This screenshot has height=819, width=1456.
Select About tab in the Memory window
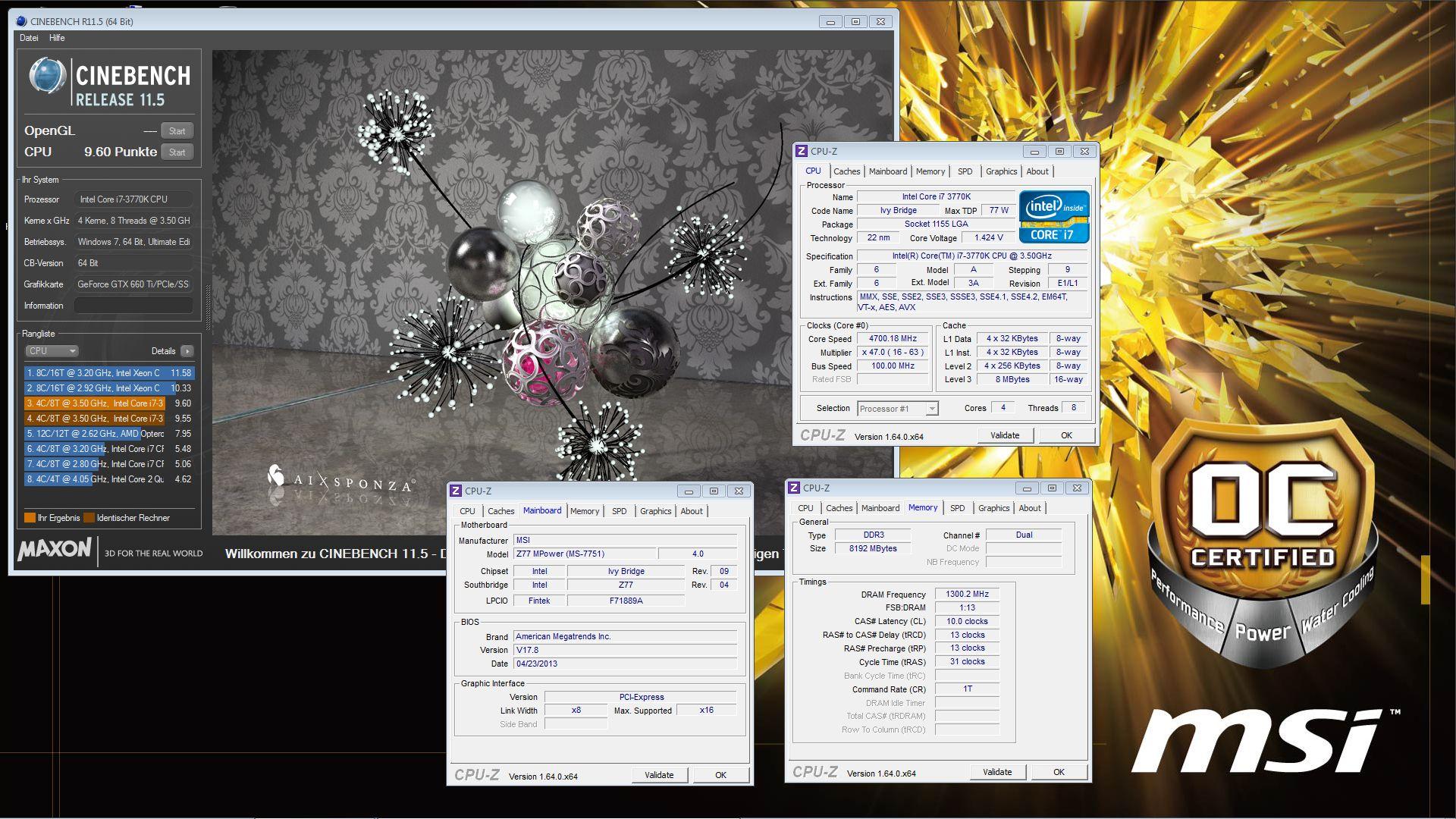pos(1029,508)
